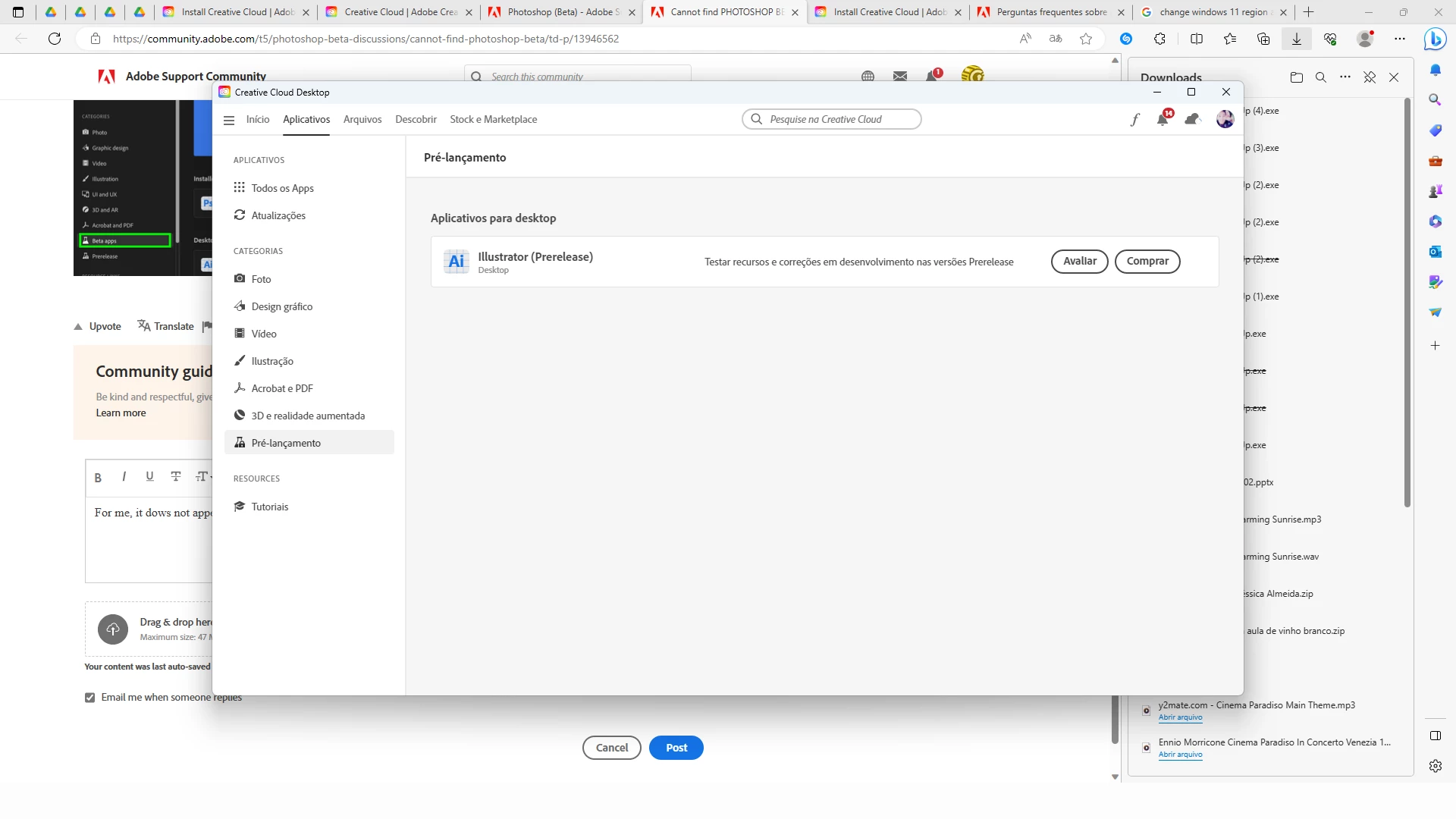The height and width of the screenshot is (819, 1456).
Task: Toggle bold formatting in reply editor
Action: [x=98, y=477]
